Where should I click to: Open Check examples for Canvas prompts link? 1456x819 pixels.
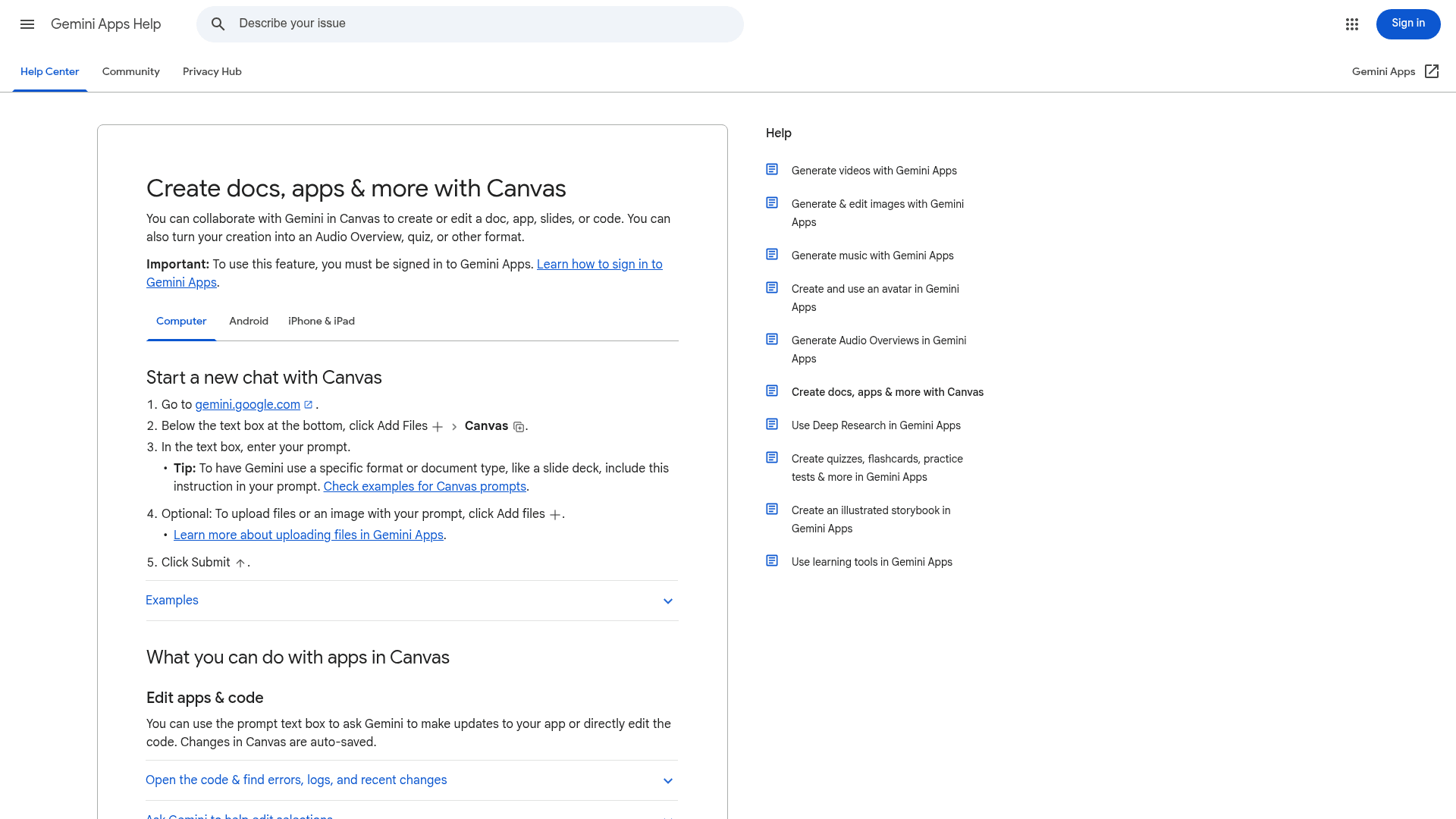point(425,487)
